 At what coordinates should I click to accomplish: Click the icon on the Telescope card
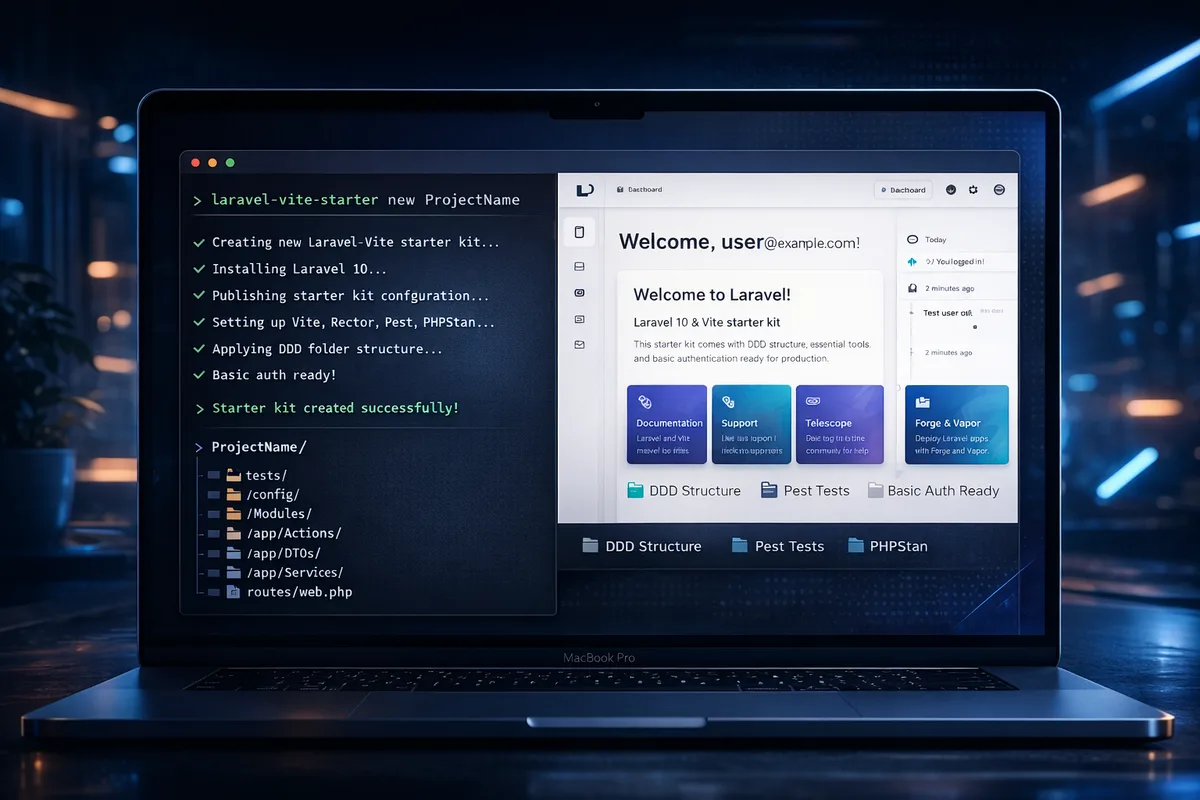point(813,400)
